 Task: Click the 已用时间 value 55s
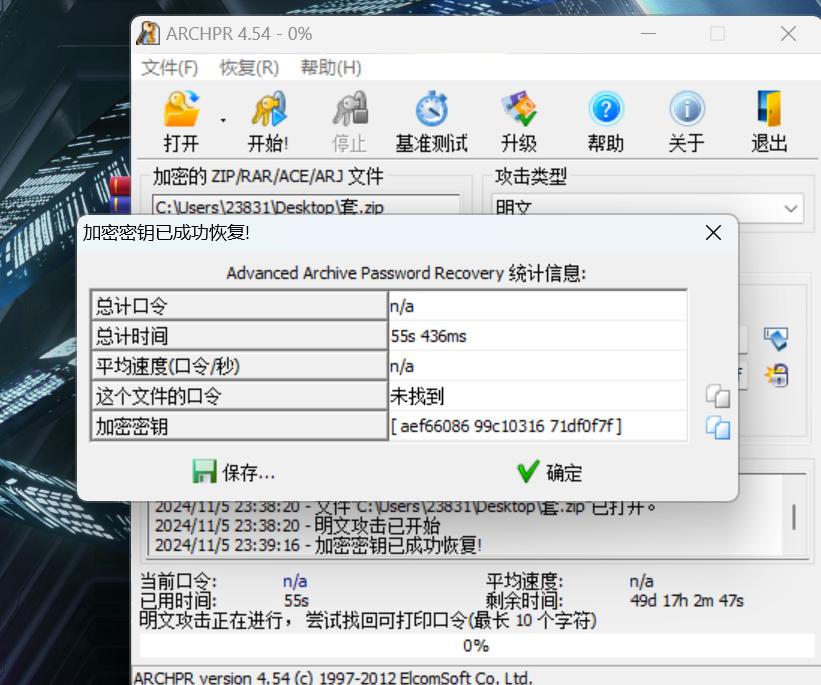click(296, 601)
